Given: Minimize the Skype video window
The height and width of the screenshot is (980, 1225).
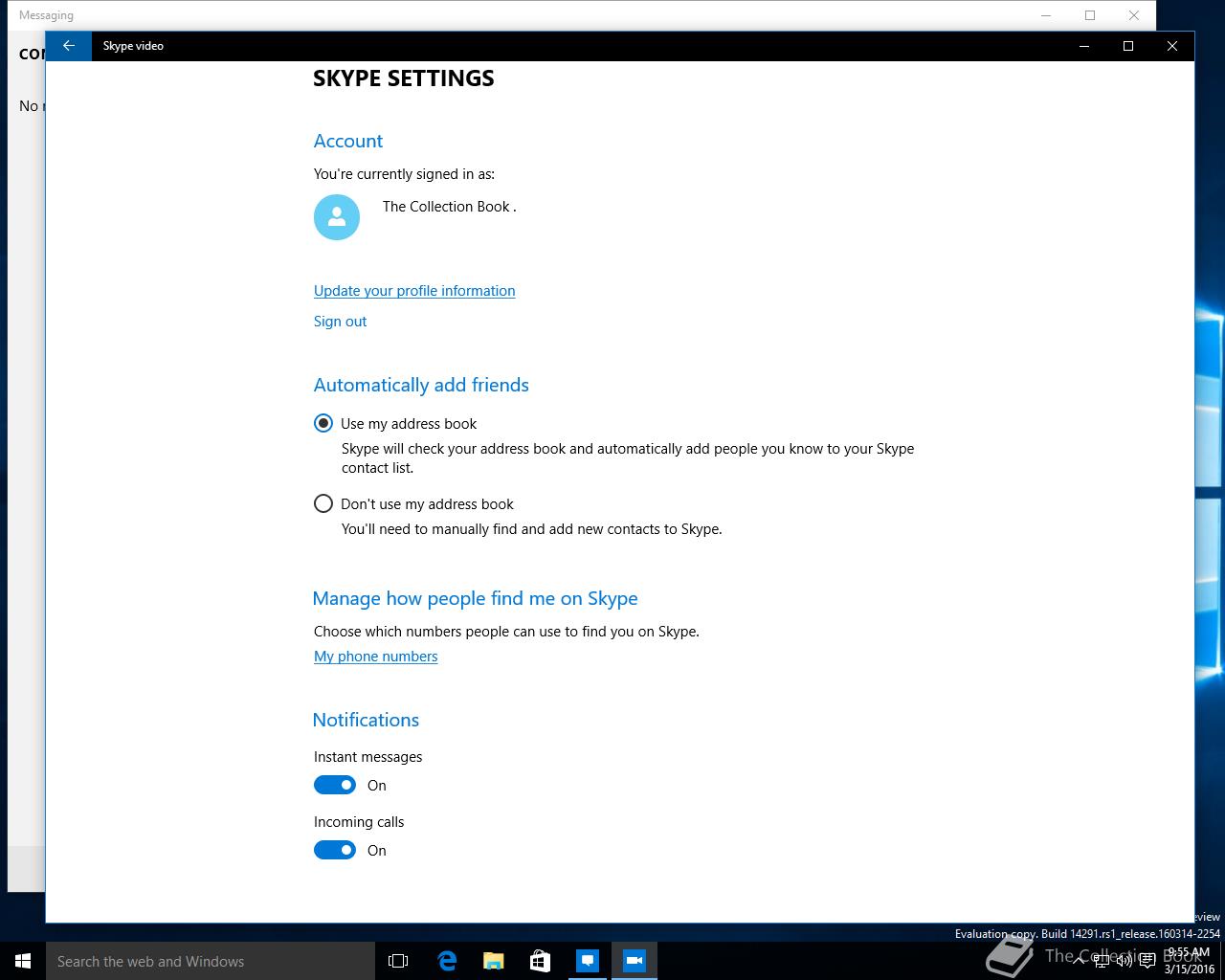Looking at the screenshot, I should point(1084,46).
